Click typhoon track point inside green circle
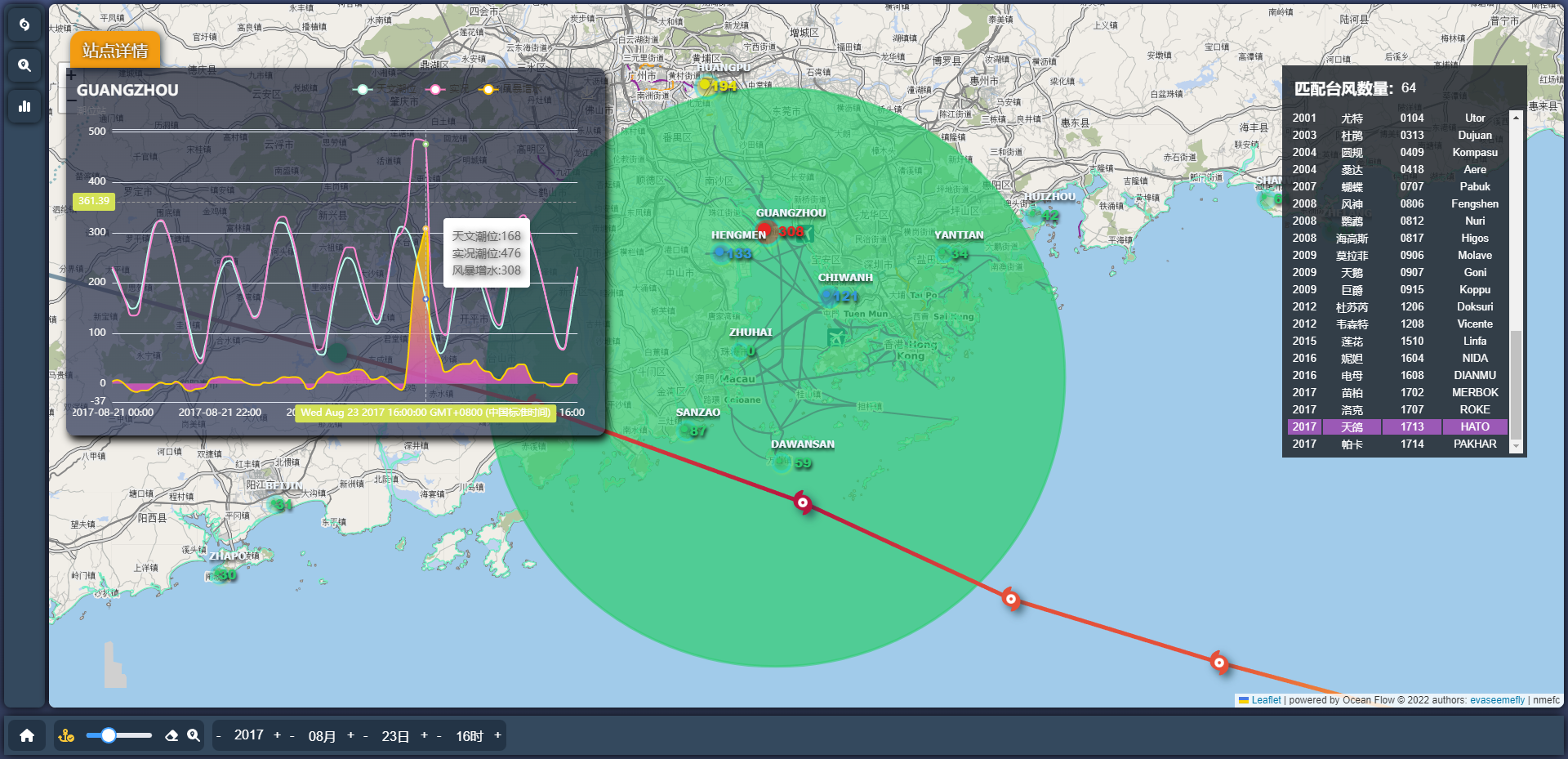 (x=803, y=503)
